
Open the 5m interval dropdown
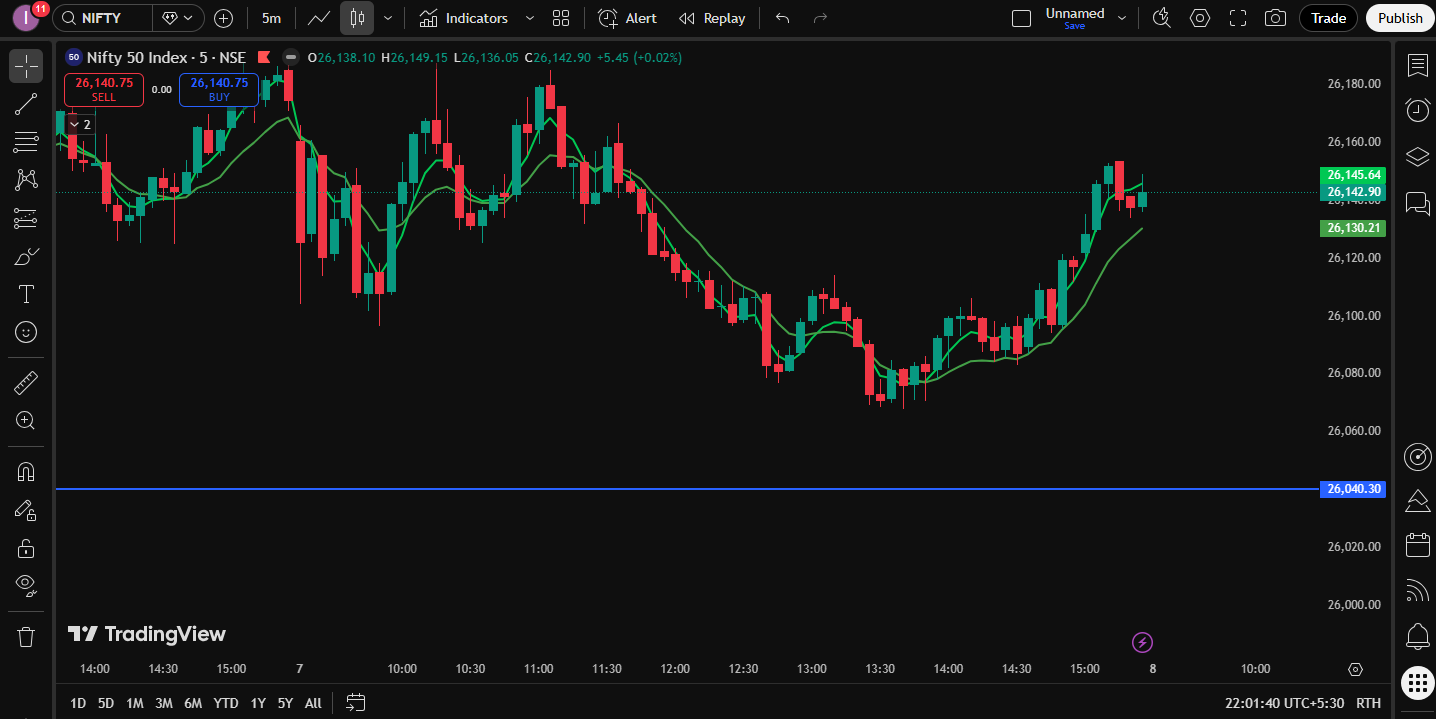pyautogui.click(x=270, y=17)
